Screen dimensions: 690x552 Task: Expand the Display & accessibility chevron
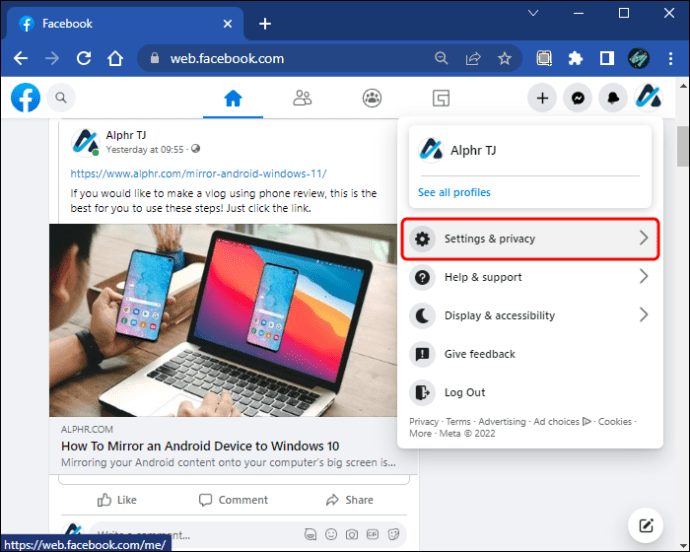(x=643, y=315)
